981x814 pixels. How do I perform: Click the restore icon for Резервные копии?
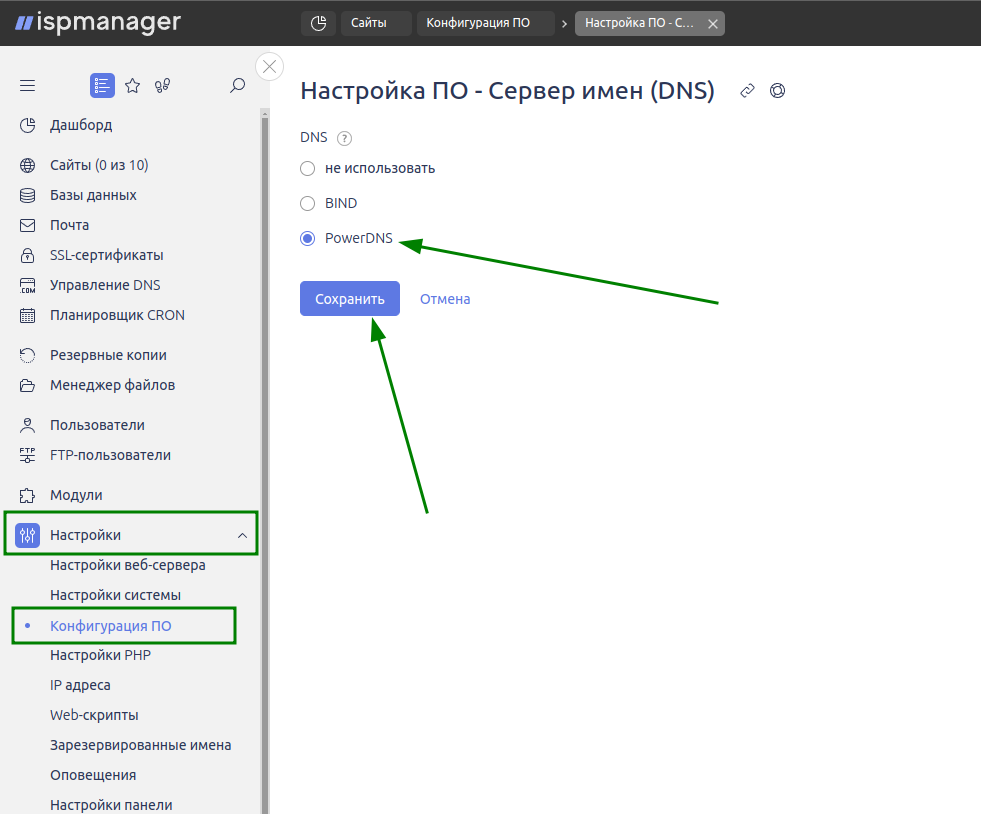click(x=28, y=355)
